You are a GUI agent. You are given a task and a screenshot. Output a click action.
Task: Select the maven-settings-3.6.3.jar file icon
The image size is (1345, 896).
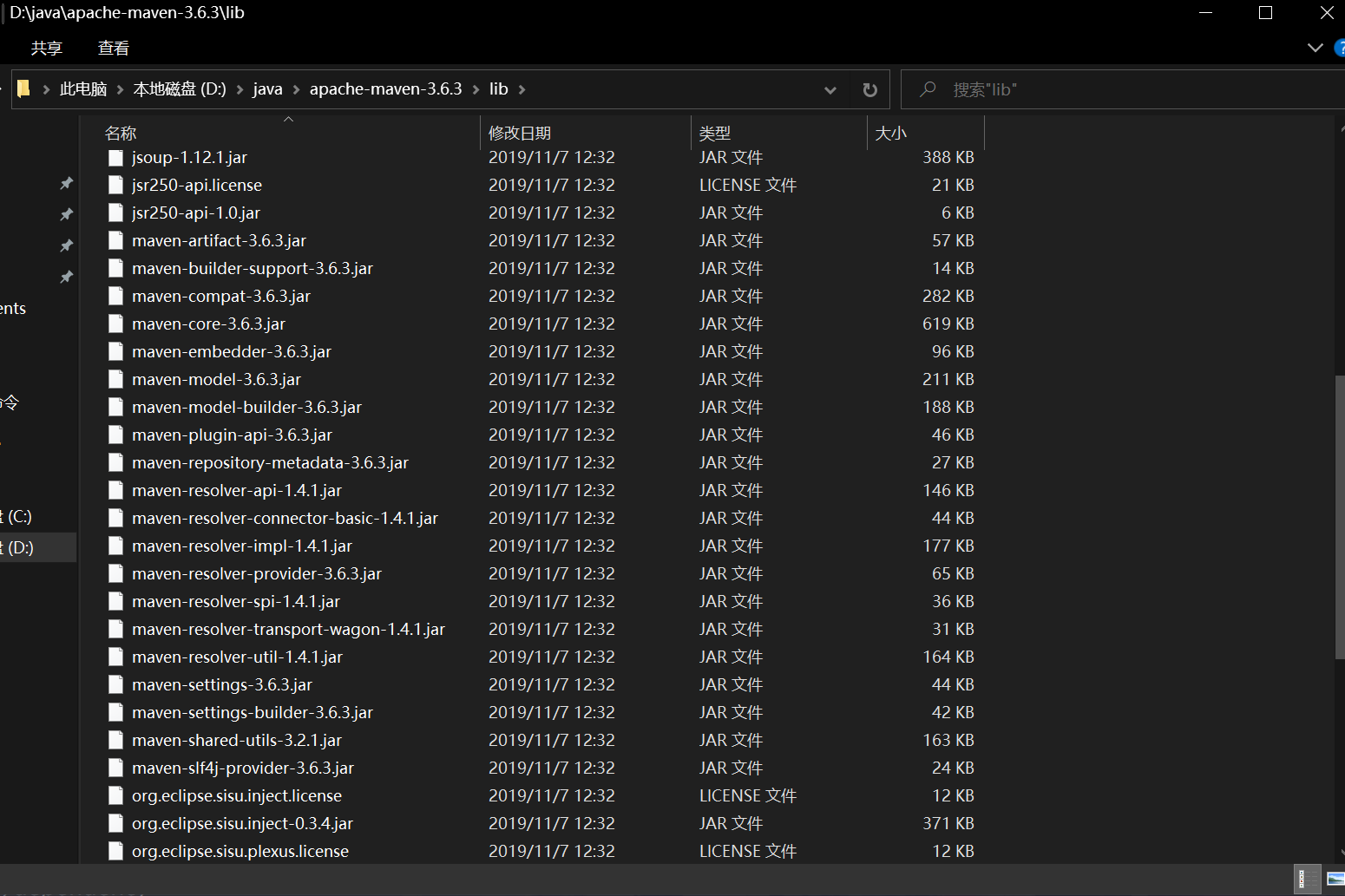115,685
